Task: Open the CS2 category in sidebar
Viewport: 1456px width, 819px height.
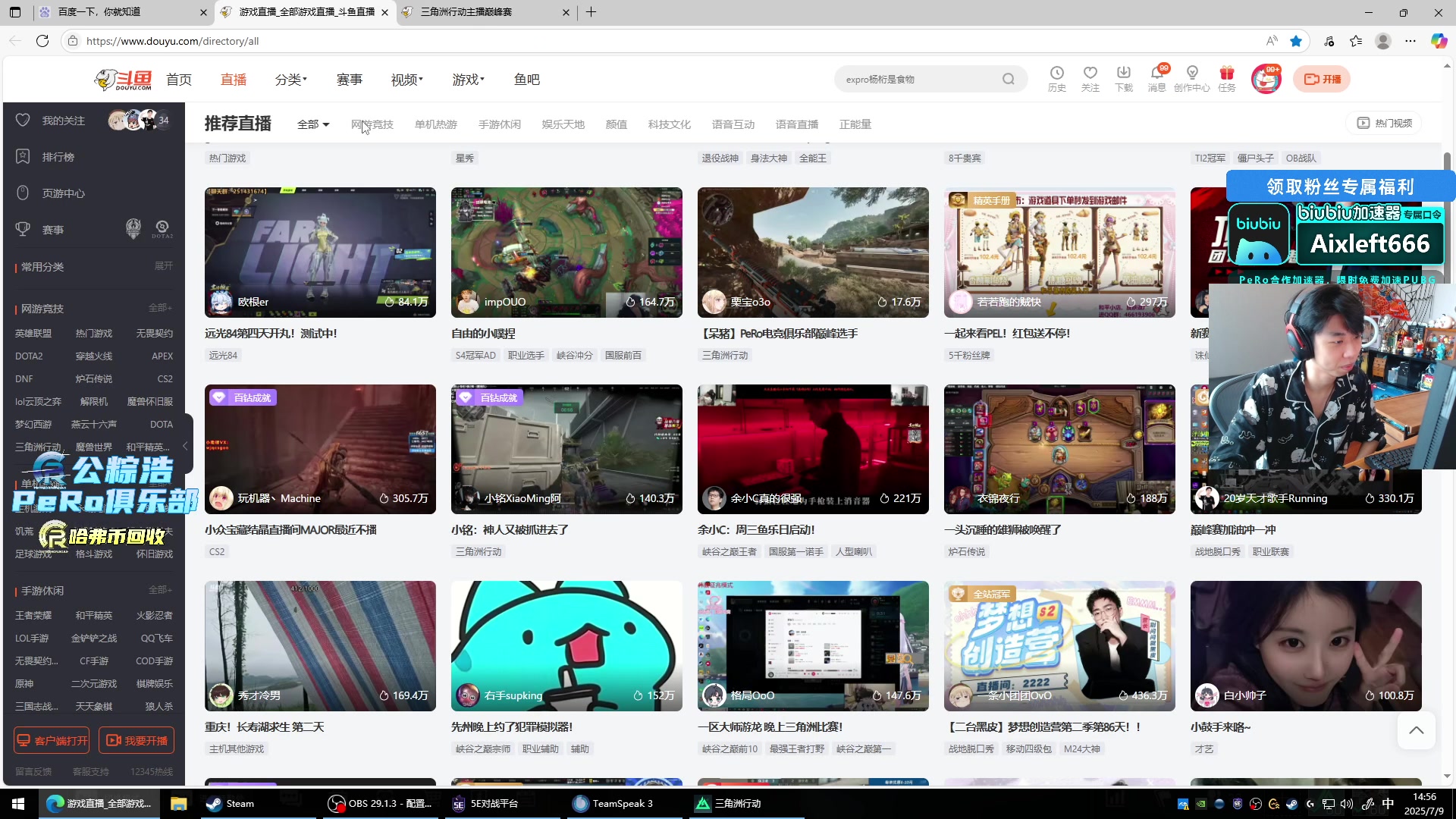Action: pyautogui.click(x=165, y=378)
